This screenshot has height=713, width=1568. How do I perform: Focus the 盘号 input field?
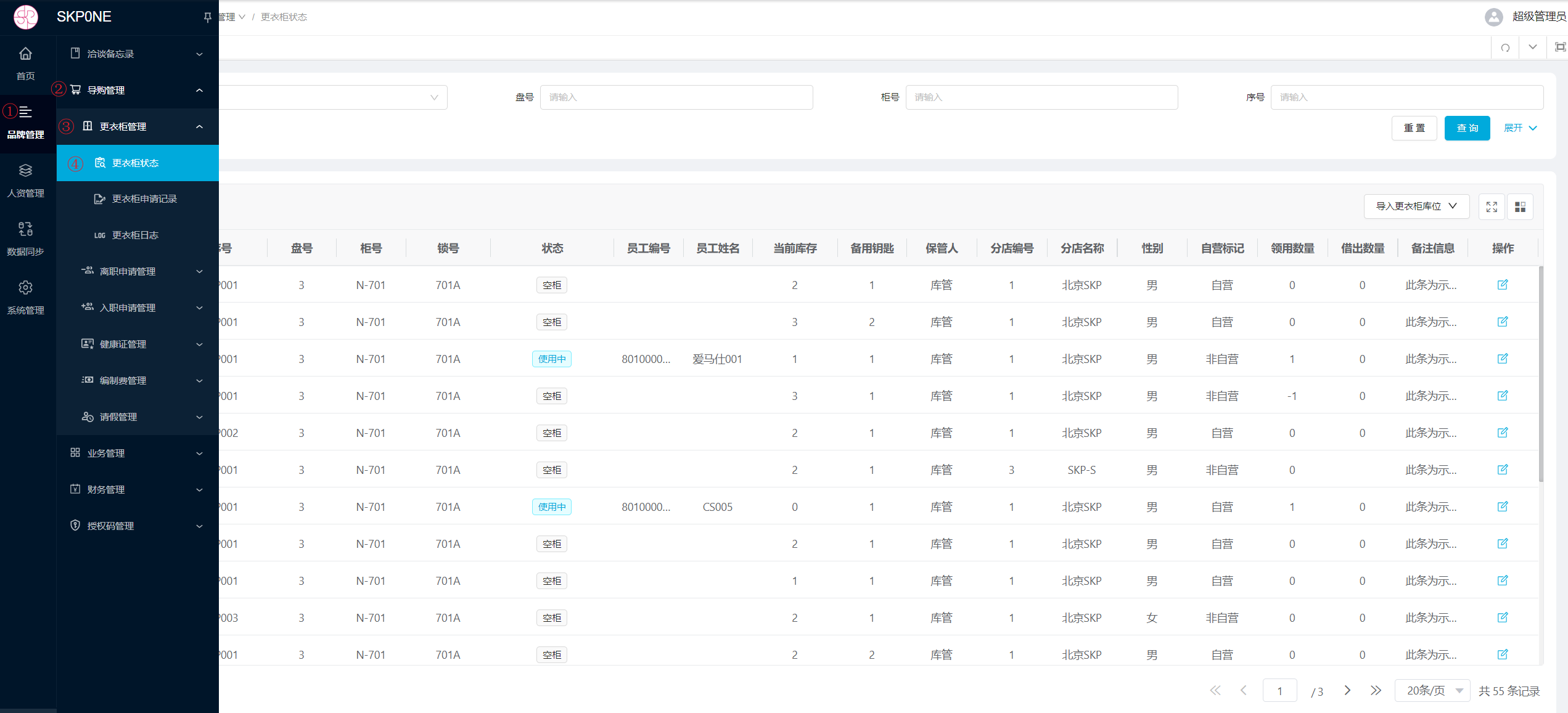(x=676, y=97)
